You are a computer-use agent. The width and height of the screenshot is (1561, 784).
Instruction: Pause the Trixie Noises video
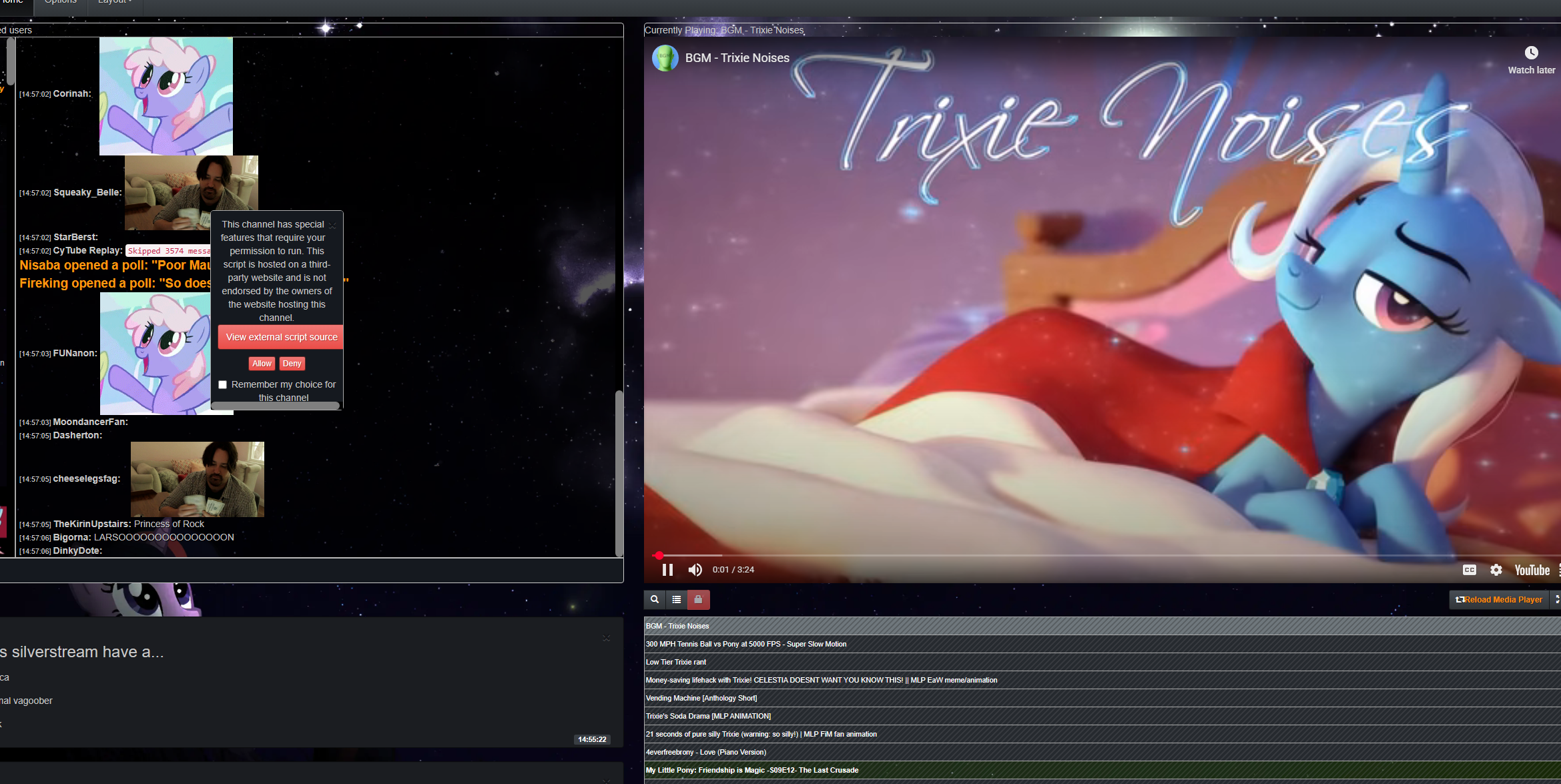pos(667,570)
